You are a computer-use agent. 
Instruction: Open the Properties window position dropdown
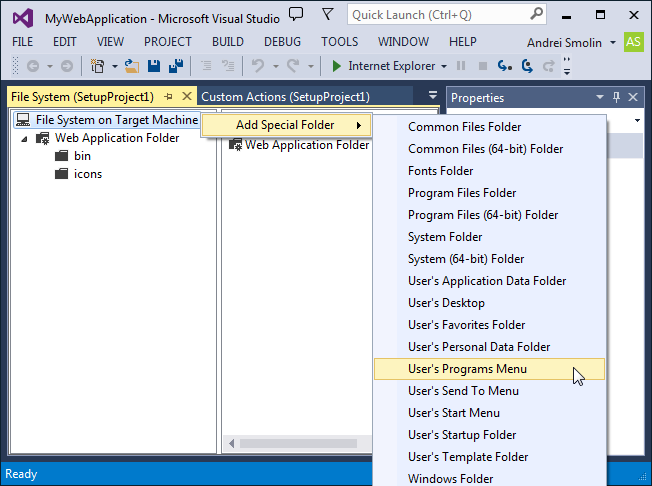pyautogui.click(x=600, y=97)
